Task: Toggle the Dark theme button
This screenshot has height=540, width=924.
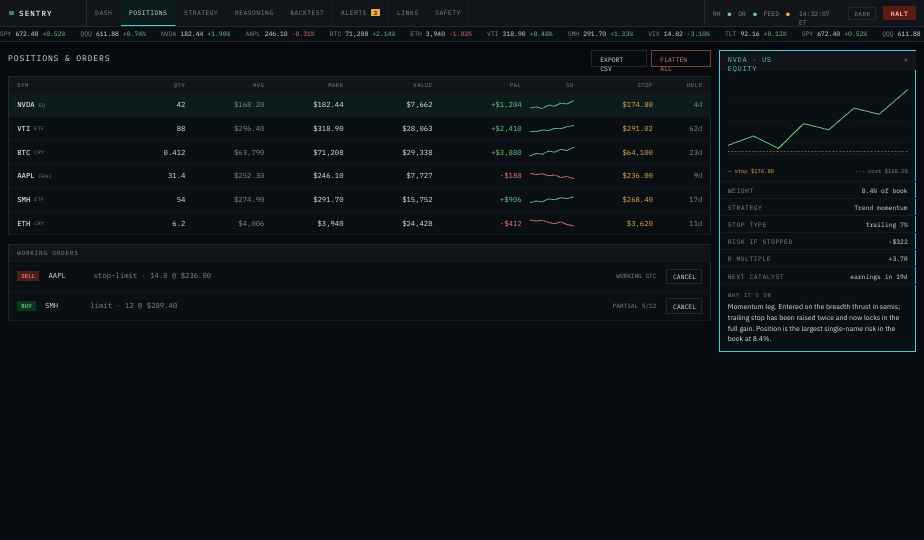Action: (862, 14)
